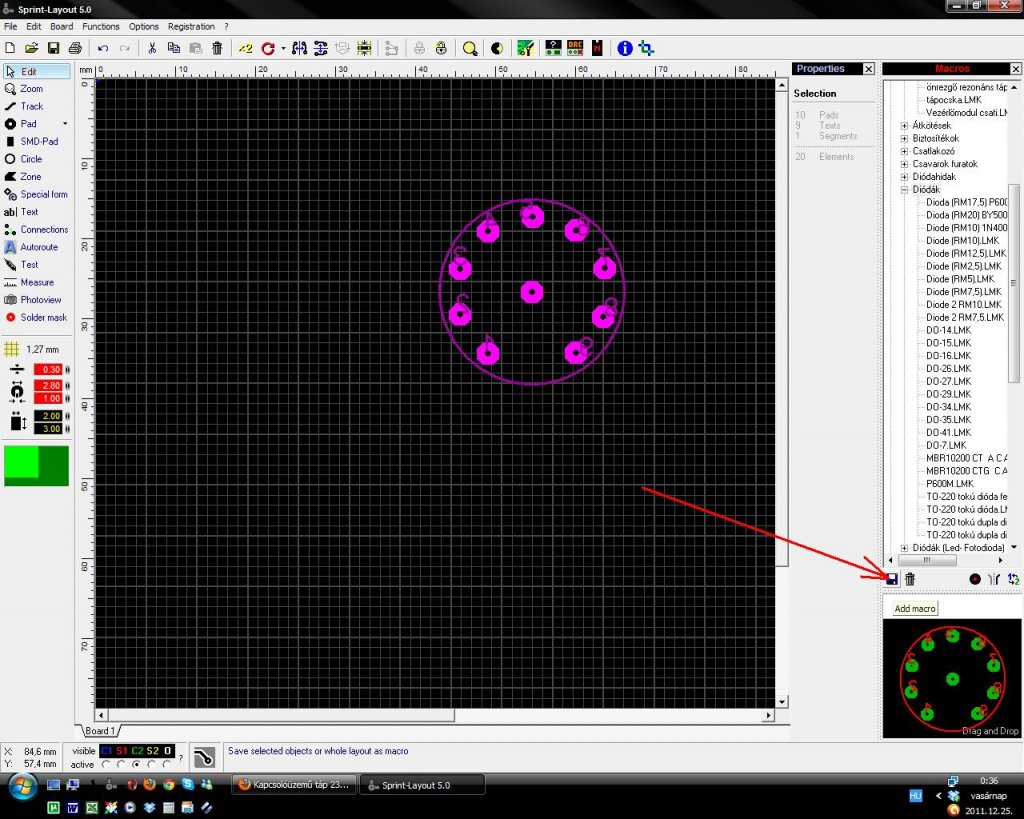The width and height of the screenshot is (1024, 819).
Task: Mirror the selection horizontally
Action: pos(300,48)
